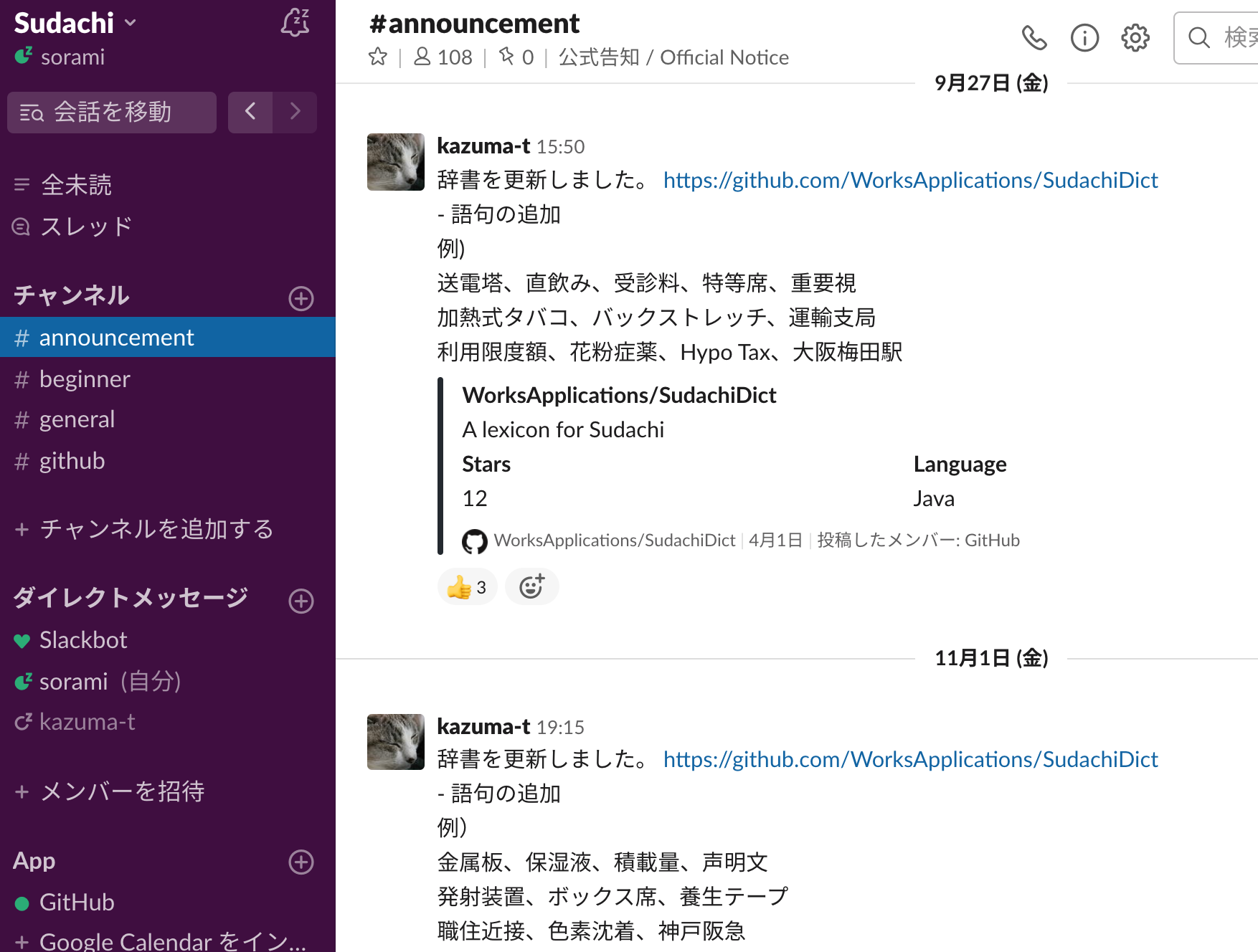Show the pinned items count
The image size is (1258, 952).
516,57
